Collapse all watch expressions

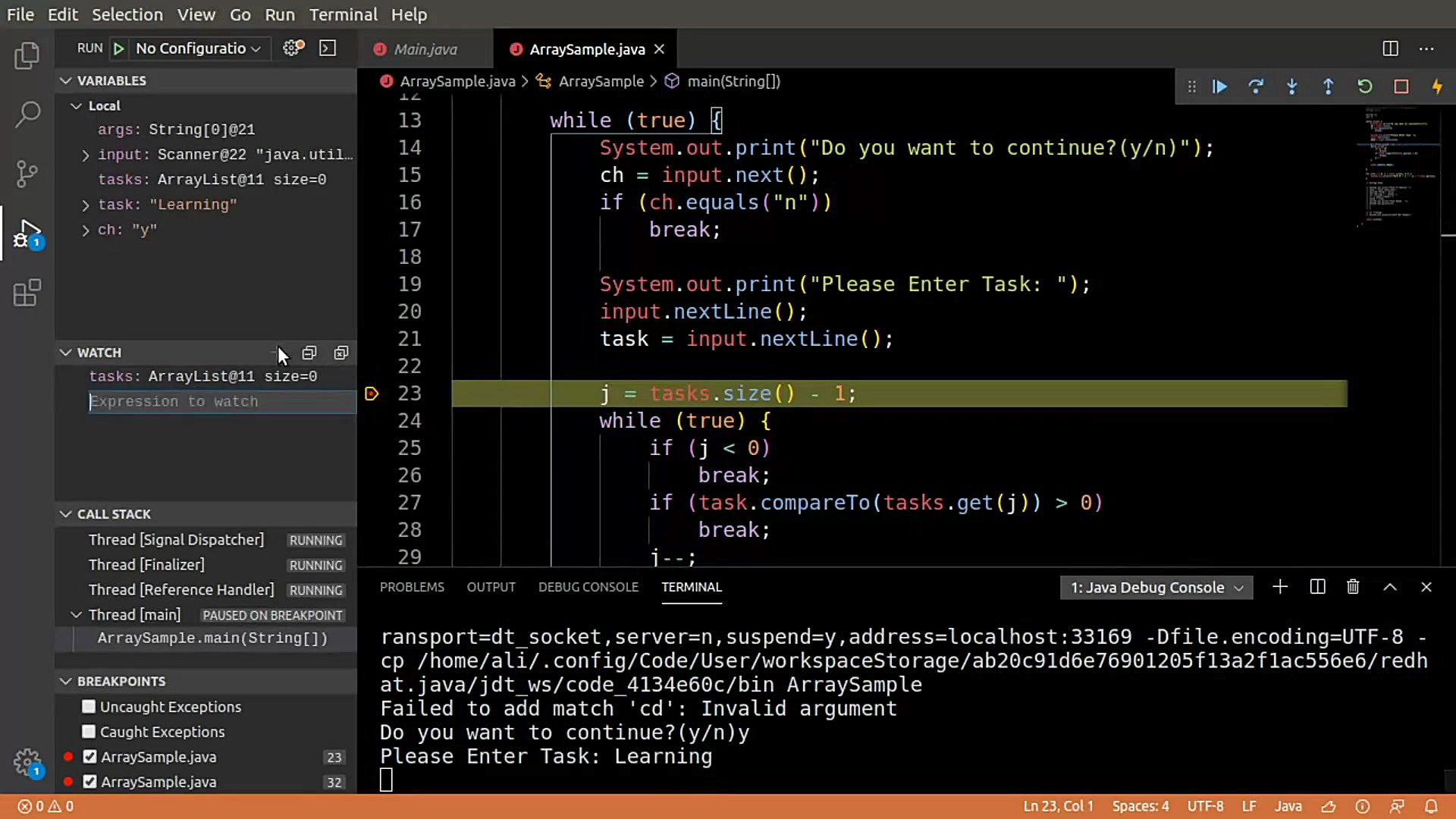pos(309,353)
